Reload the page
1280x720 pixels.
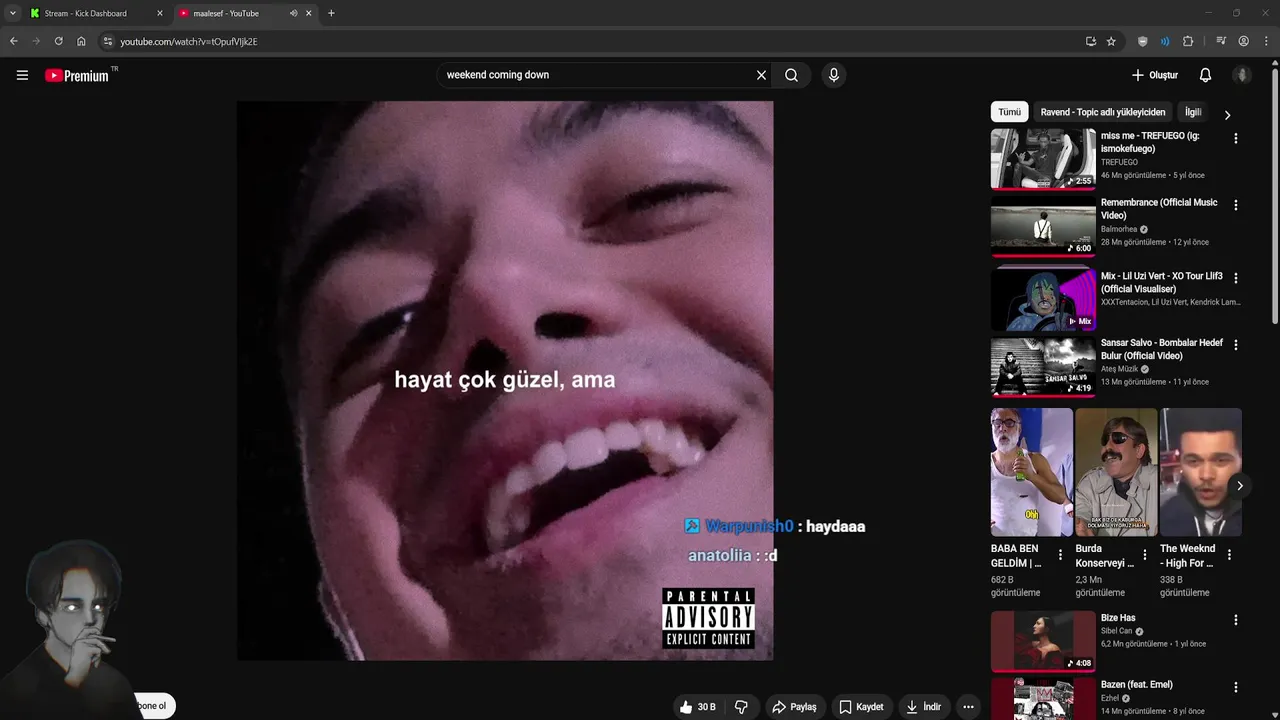coord(58,41)
